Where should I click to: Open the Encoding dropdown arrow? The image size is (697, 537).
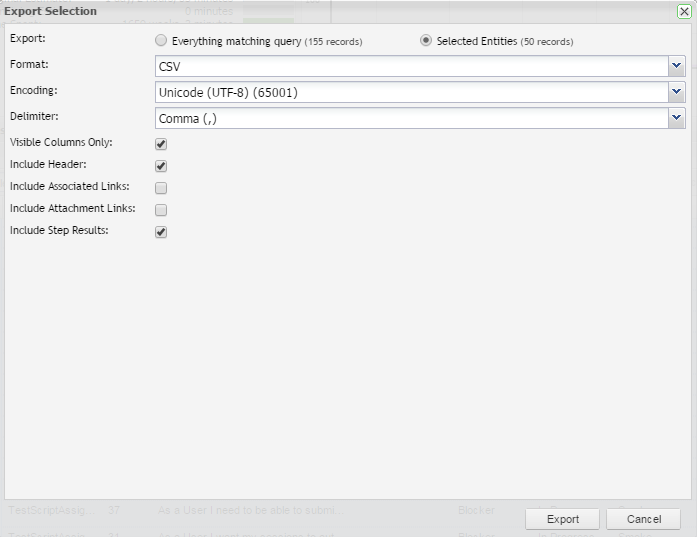tap(677, 92)
